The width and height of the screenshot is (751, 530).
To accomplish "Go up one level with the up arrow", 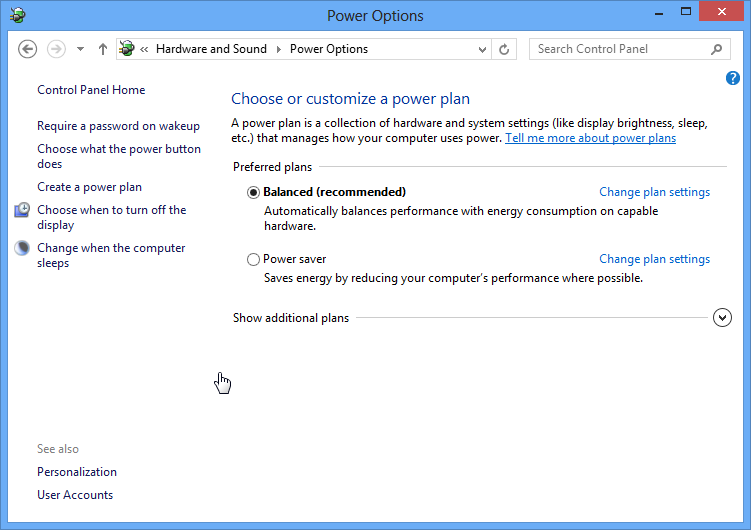I will point(103,49).
